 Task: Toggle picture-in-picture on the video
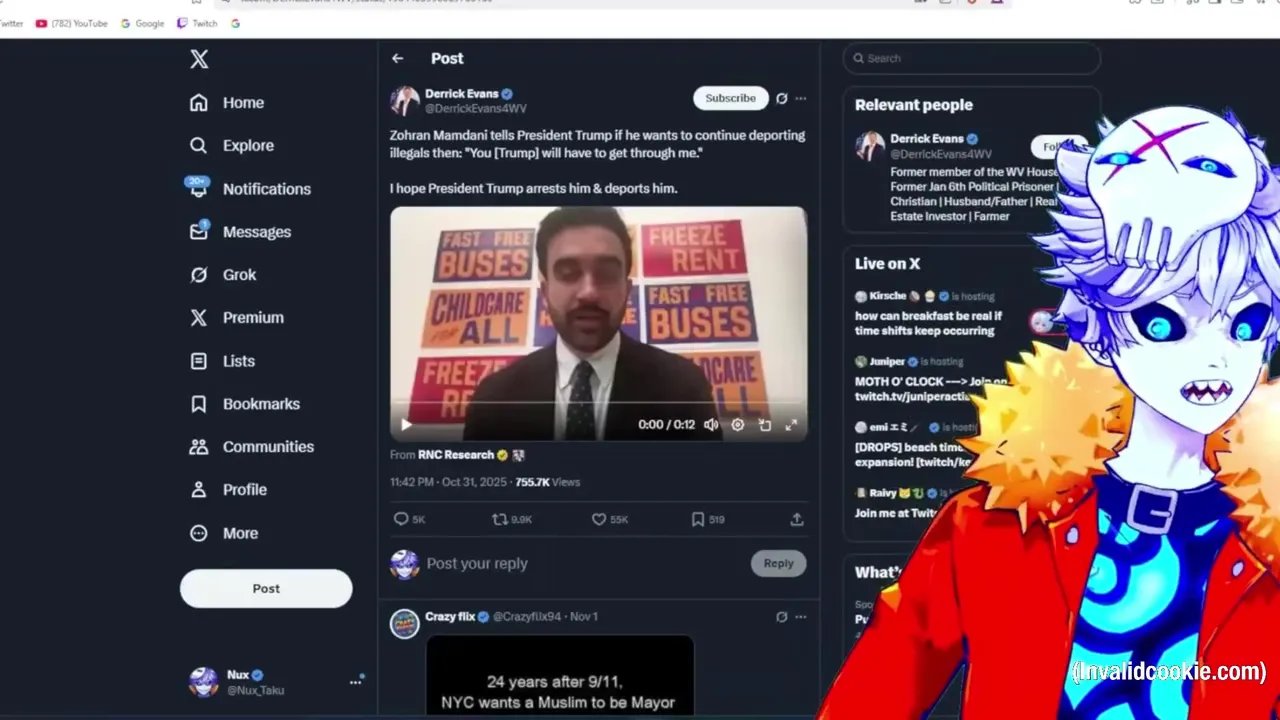point(765,425)
